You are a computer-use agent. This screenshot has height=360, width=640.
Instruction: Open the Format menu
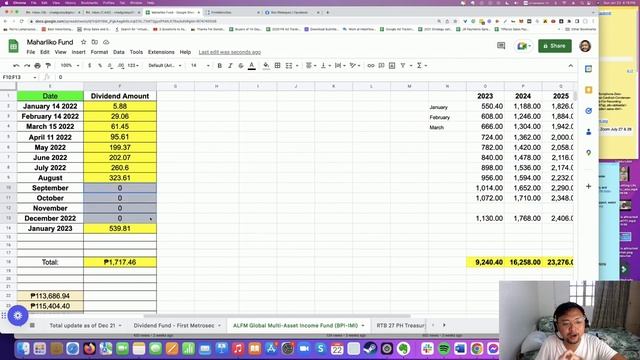[x=99, y=52]
